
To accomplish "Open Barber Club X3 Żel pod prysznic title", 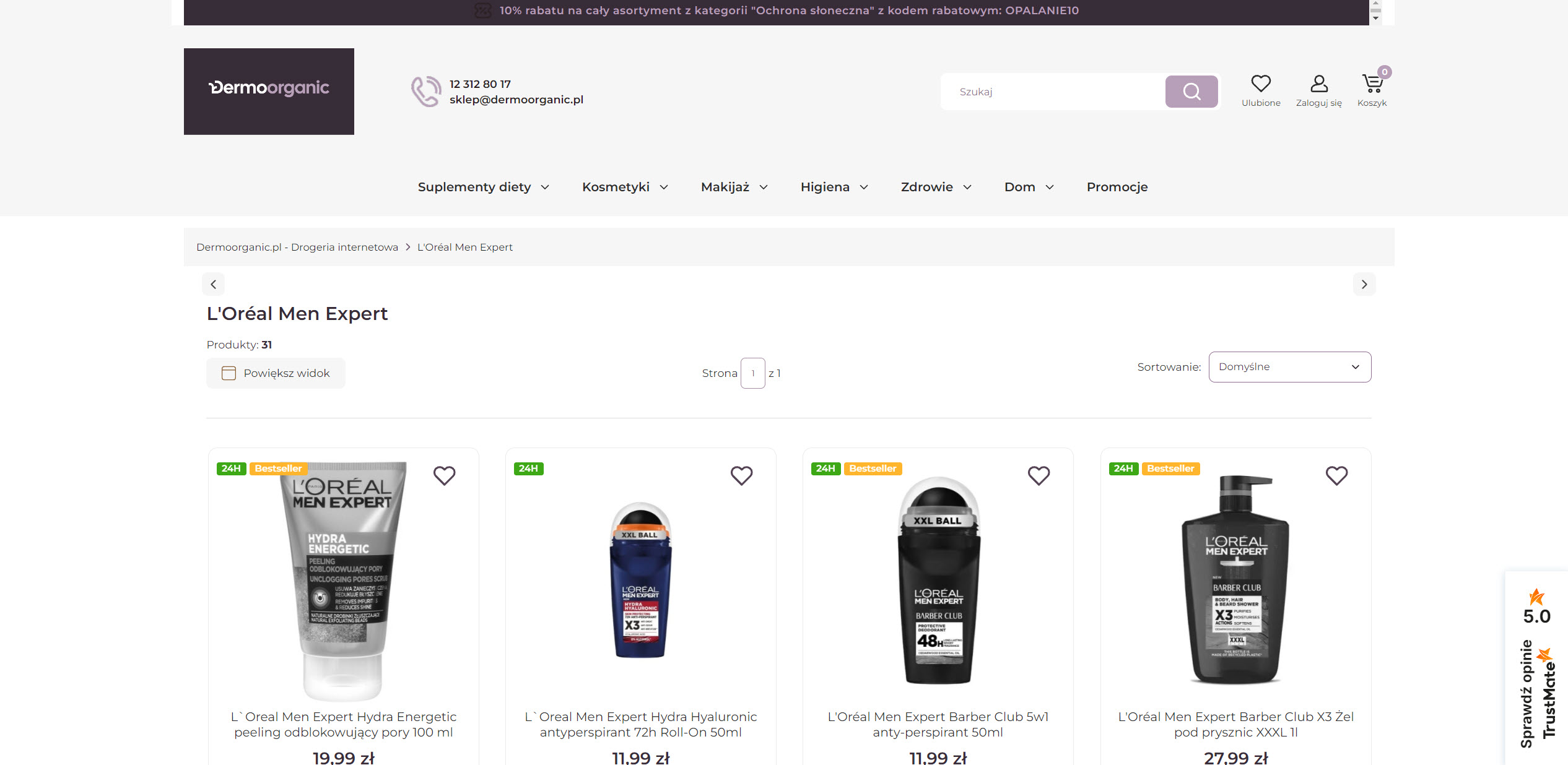I will pos(1236,724).
